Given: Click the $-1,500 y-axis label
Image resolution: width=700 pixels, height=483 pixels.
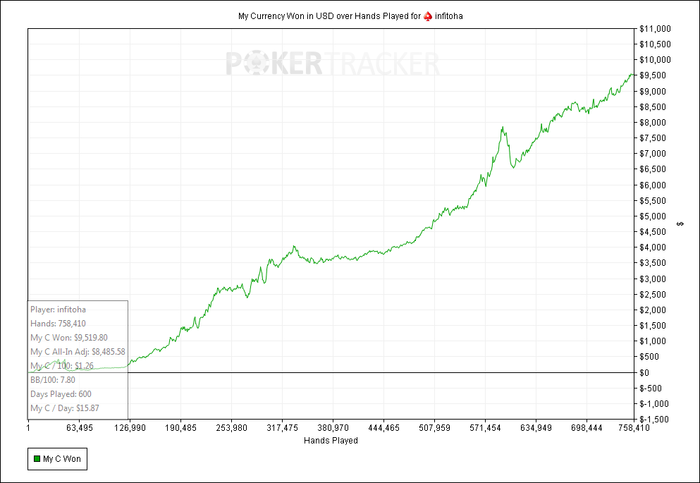Looking at the screenshot, I should (654, 420).
